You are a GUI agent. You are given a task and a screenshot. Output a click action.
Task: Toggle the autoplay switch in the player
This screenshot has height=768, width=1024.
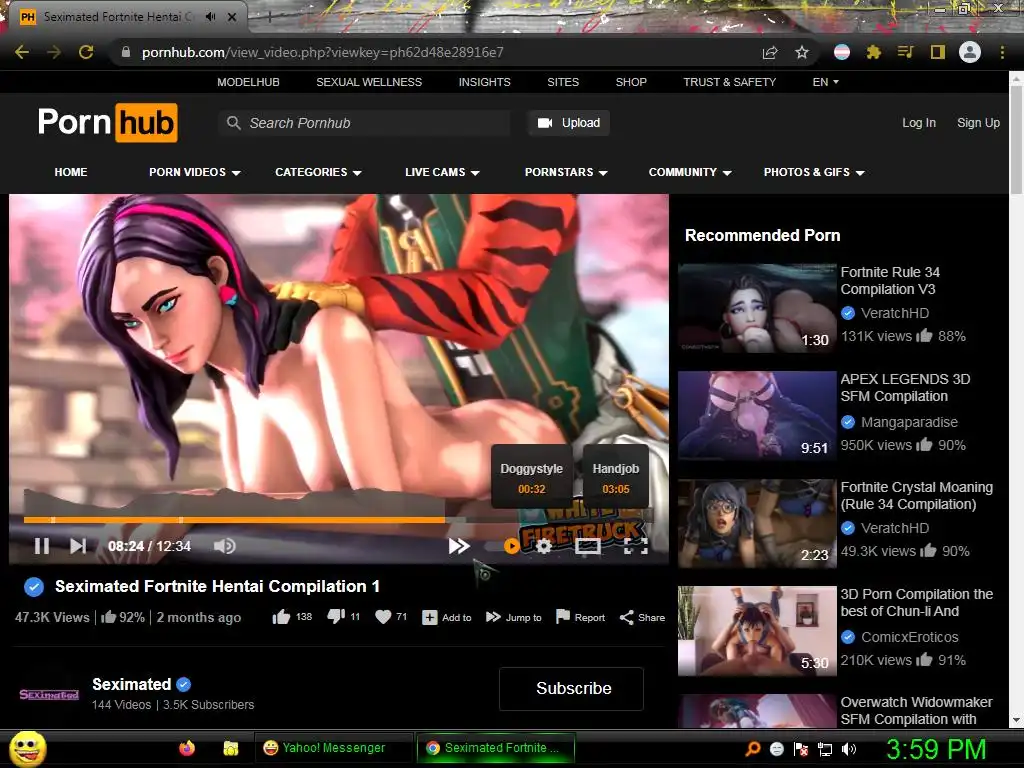coord(503,546)
